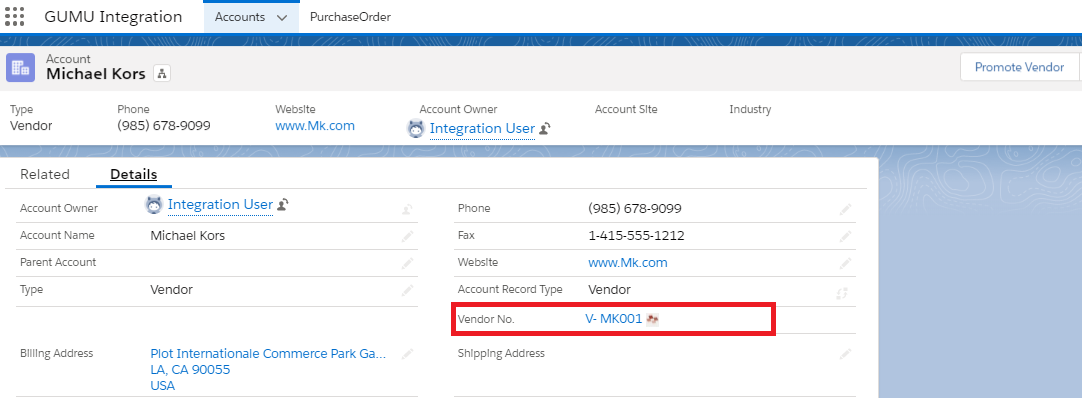Click the GUMU Integration app name
The image size is (1082, 403).
[113, 17]
